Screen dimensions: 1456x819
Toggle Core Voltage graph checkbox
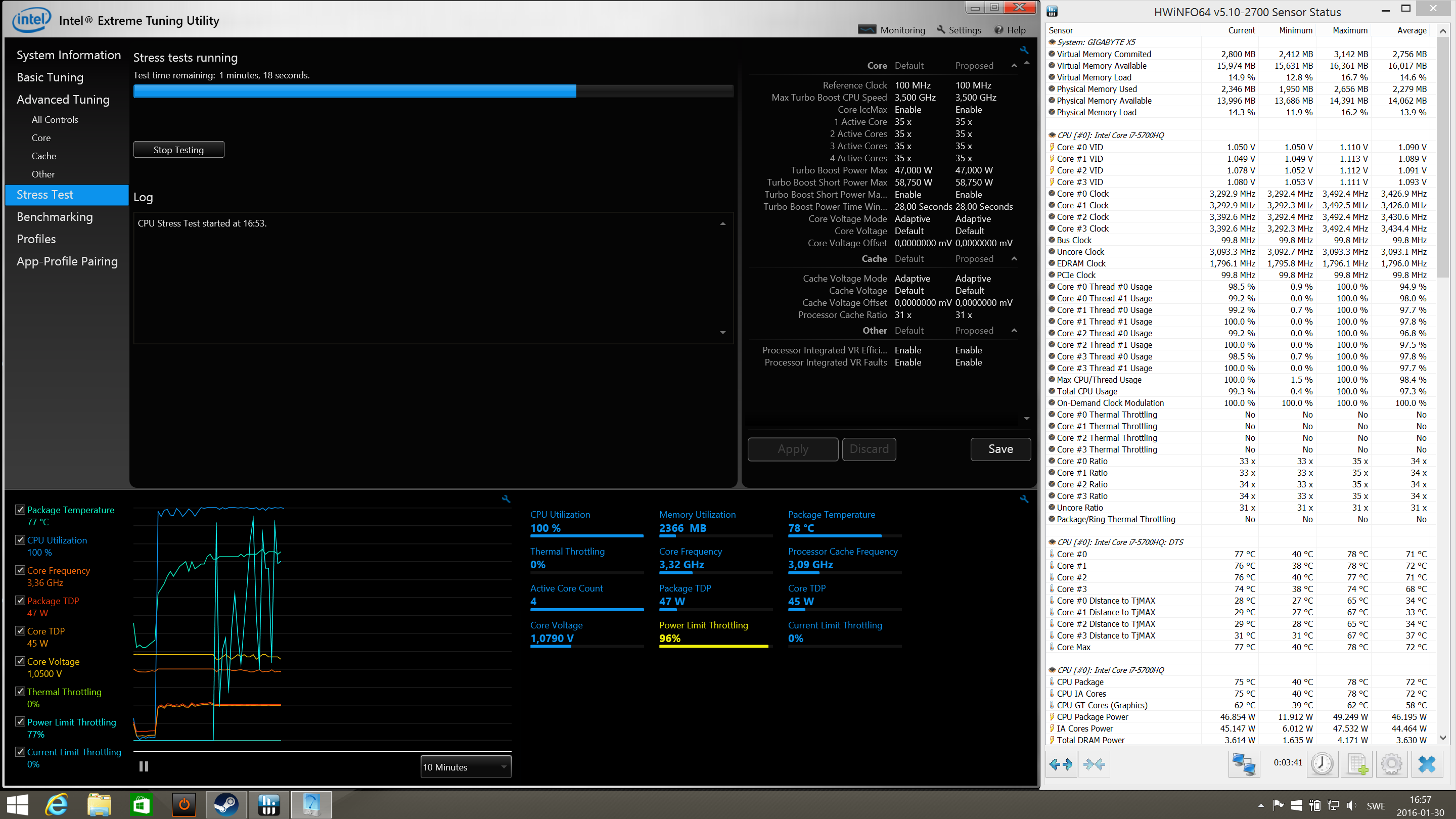pyautogui.click(x=20, y=661)
